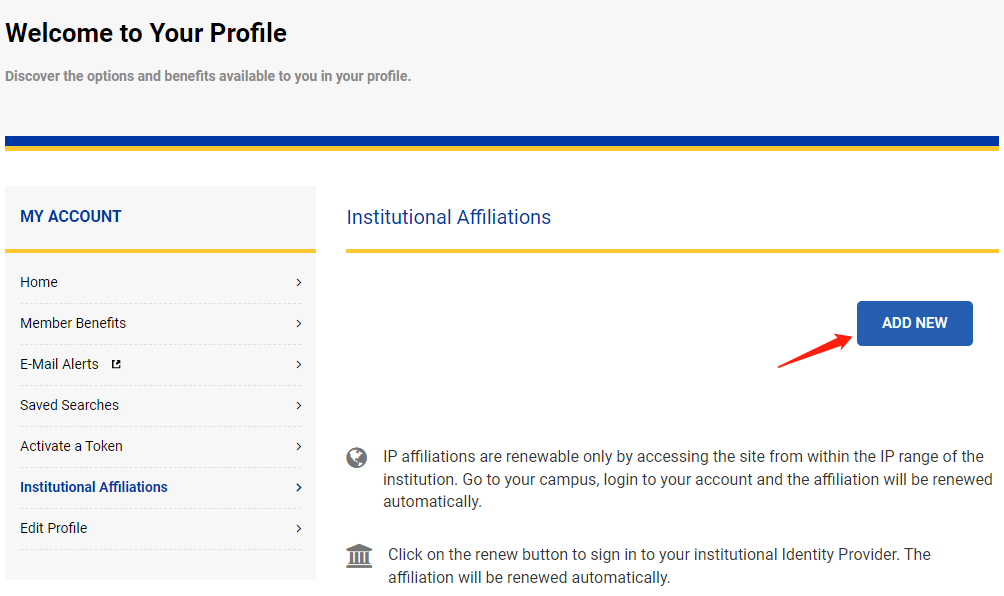Image resolution: width=1004 pixels, height=596 pixels.
Task: Click the chevron arrow next to Home
Action: [298, 283]
